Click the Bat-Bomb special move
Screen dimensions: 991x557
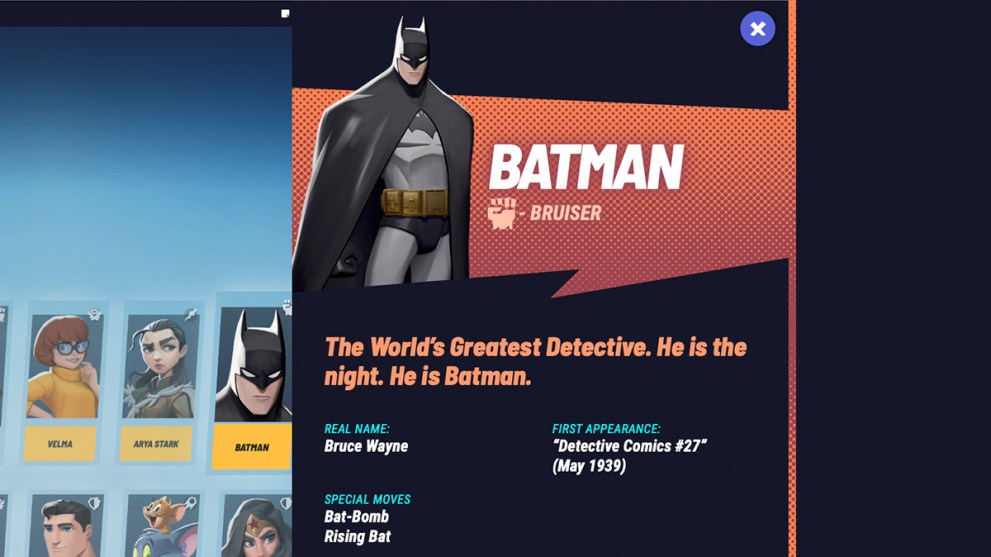pos(356,517)
